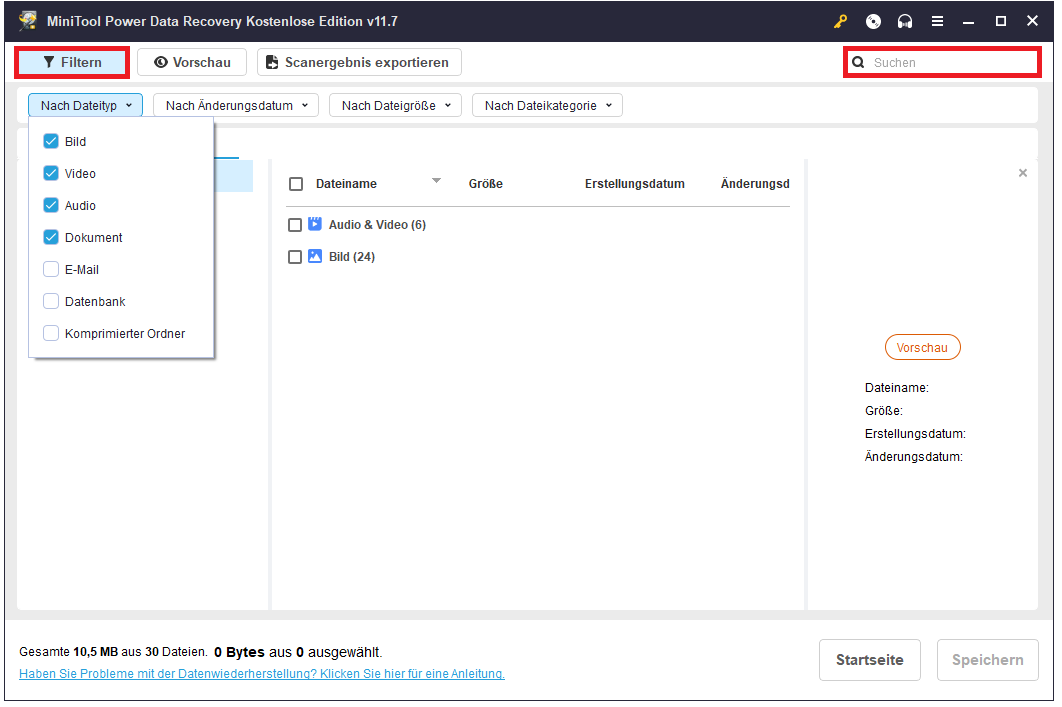Close the preview panel with the X
This screenshot has height=707, width=1062.
tap(1023, 173)
